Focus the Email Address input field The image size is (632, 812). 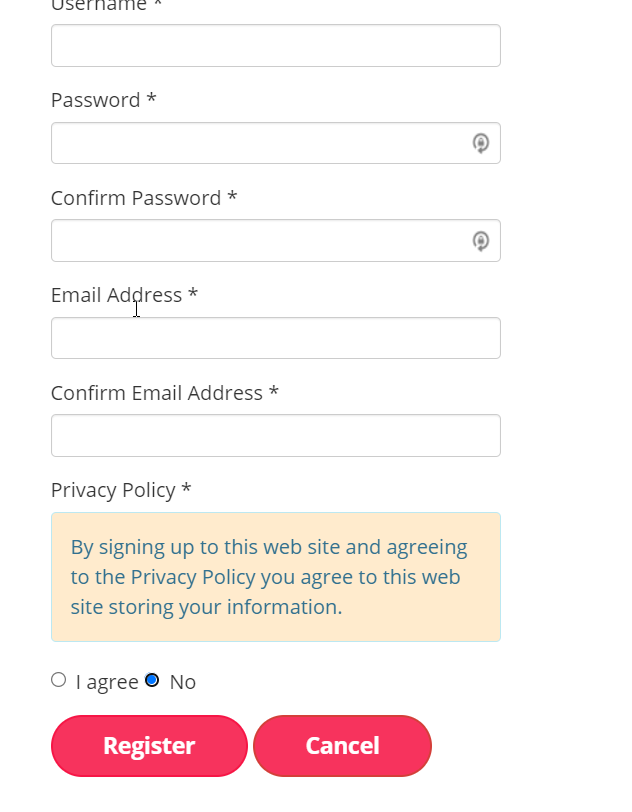(275, 338)
